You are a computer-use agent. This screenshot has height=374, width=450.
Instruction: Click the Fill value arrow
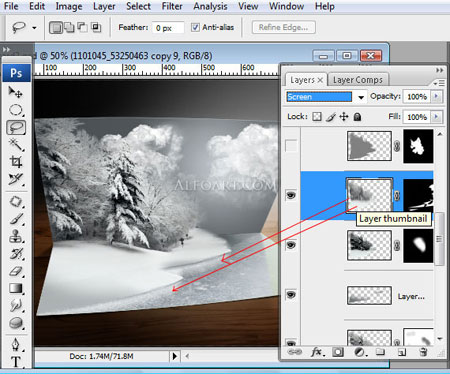point(436,117)
